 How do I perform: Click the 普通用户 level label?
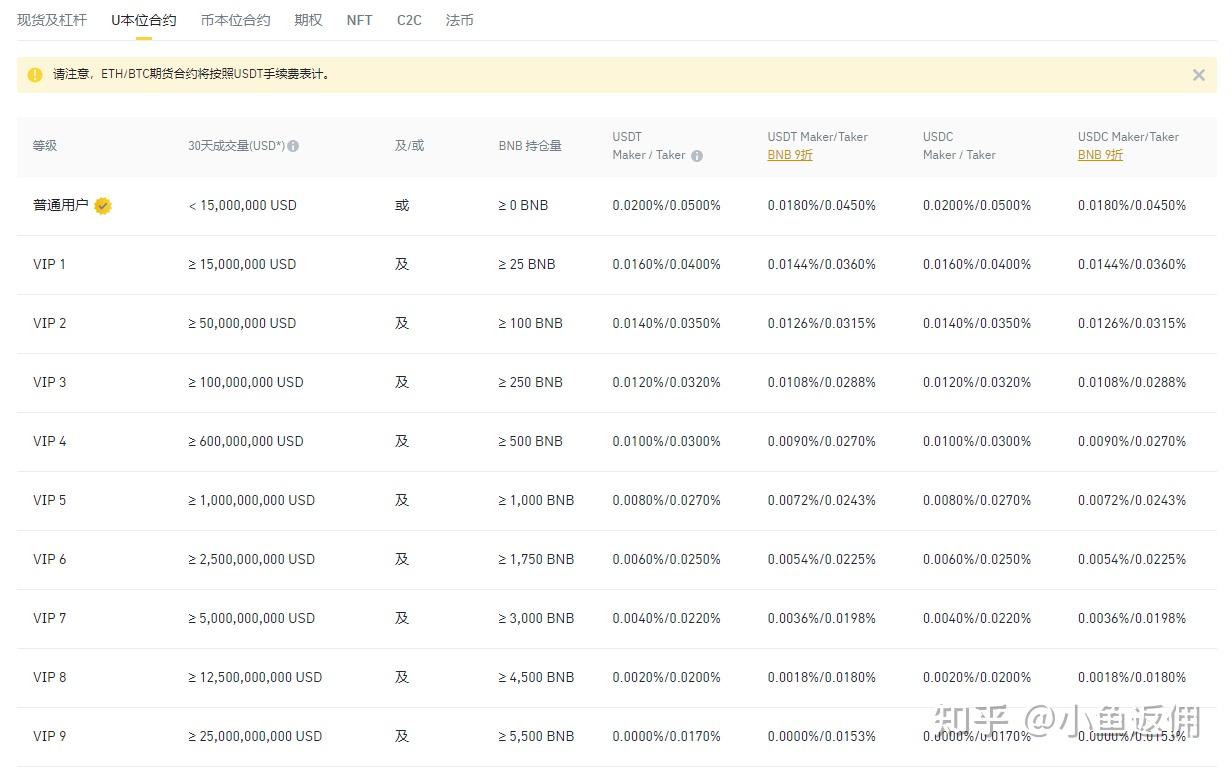pyautogui.click(x=61, y=206)
